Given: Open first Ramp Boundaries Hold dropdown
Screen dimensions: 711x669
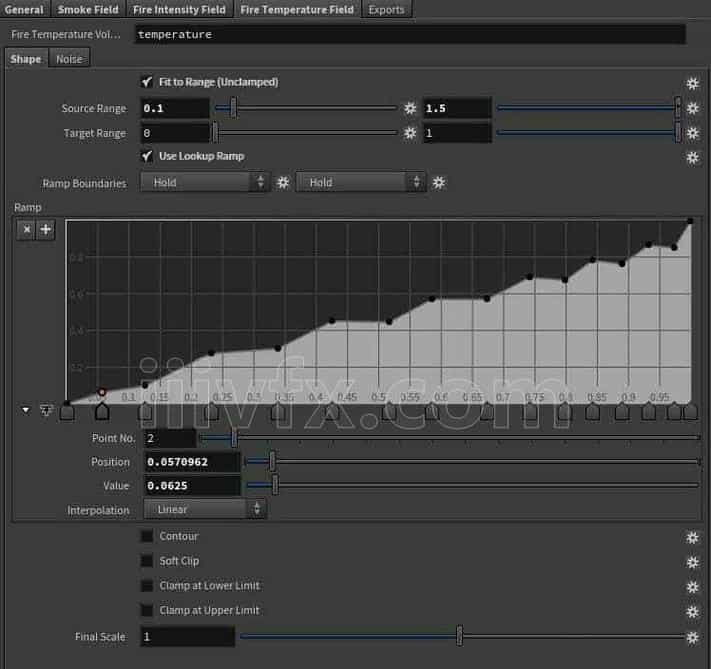Looking at the screenshot, I should pyautogui.click(x=204, y=182).
